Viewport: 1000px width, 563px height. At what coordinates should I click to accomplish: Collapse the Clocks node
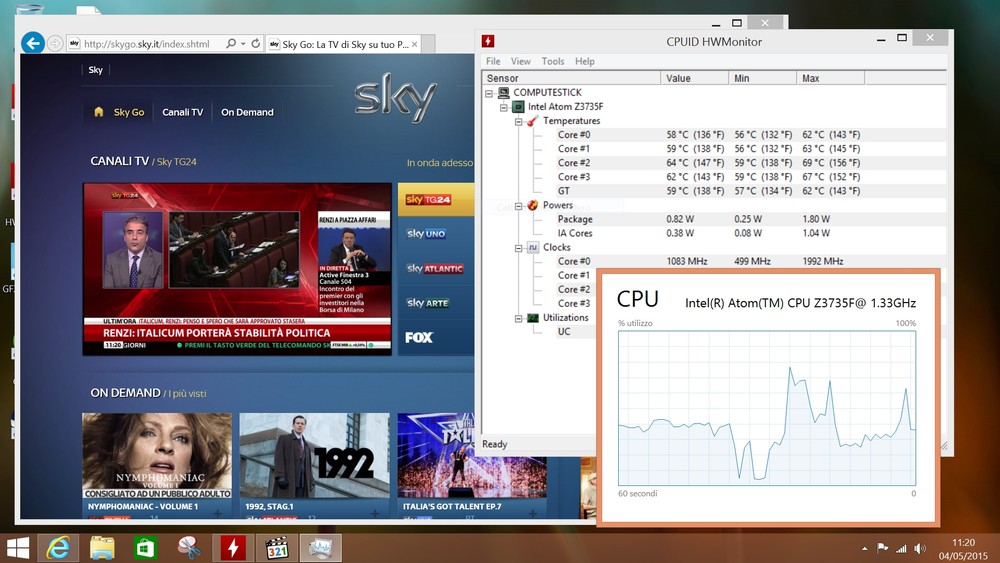pyautogui.click(x=518, y=248)
